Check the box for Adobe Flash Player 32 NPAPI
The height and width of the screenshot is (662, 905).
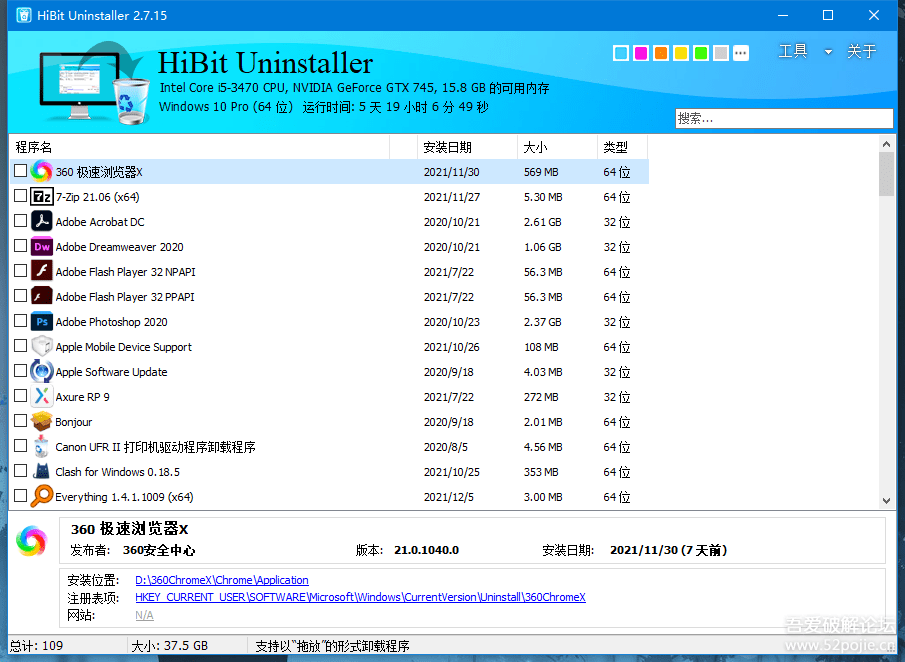pos(20,271)
